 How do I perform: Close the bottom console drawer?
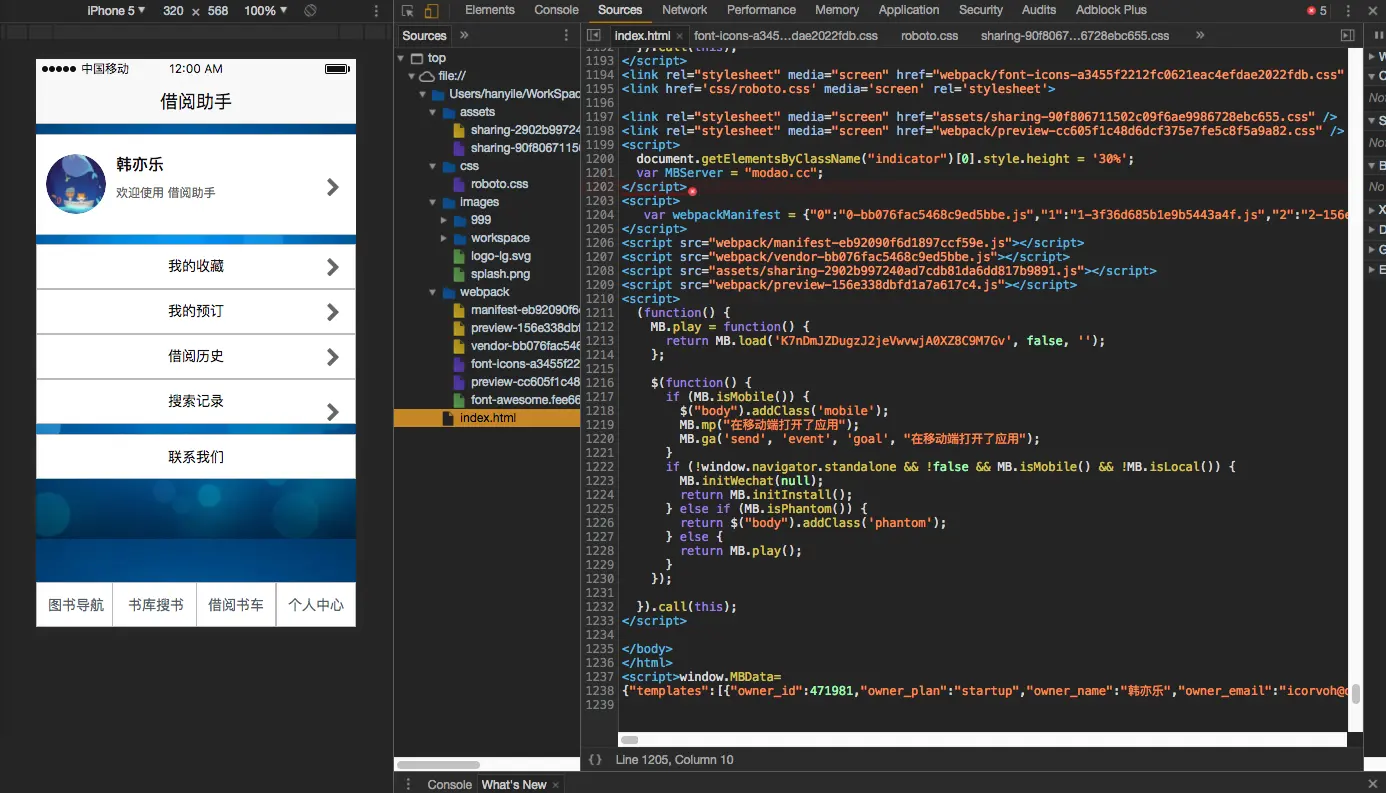click(x=1373, y=784)
